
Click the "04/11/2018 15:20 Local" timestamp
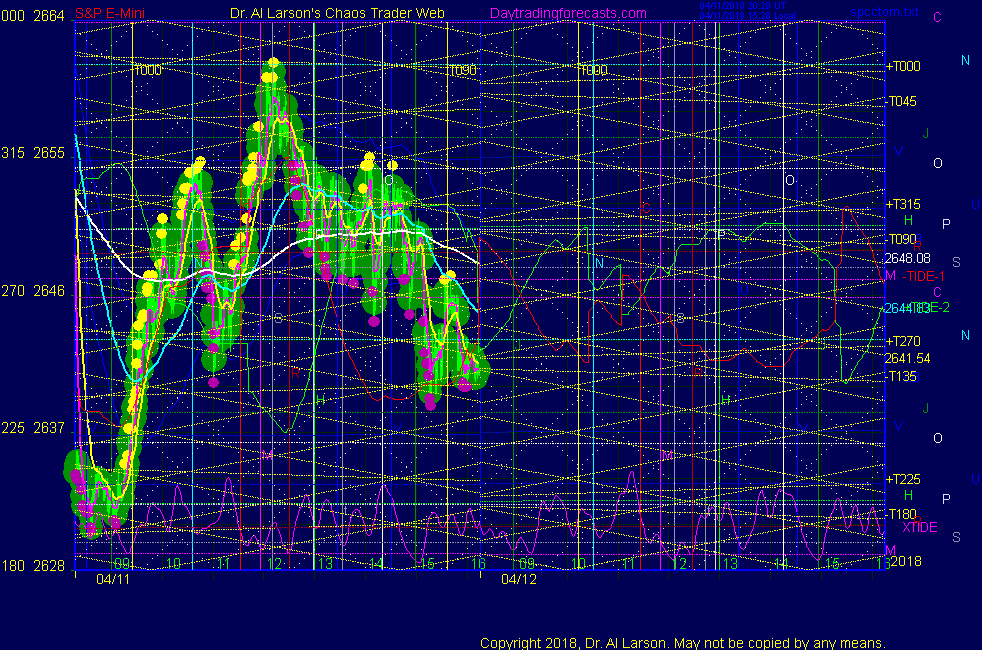pyautogui.click(x=748, y=16)
